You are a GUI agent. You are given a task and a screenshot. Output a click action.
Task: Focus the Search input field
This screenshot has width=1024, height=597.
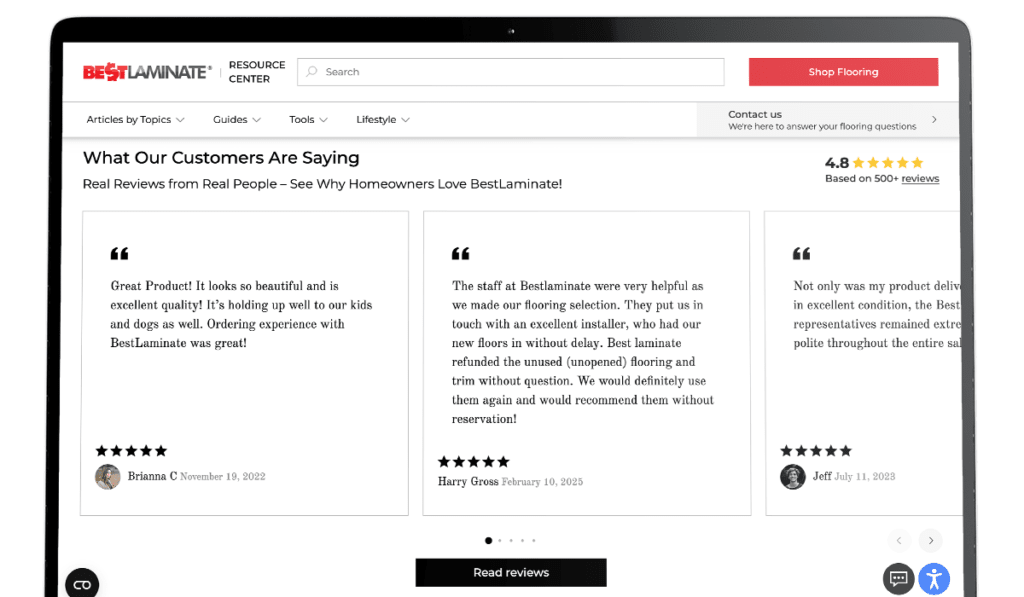(x=511, y=72)
